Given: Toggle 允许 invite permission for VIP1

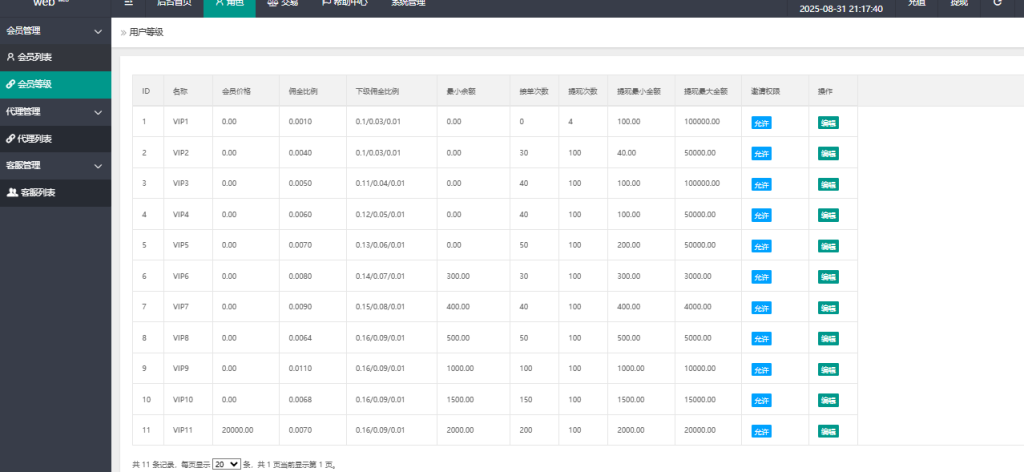Looking at the screenshot, I should point(762,123).
